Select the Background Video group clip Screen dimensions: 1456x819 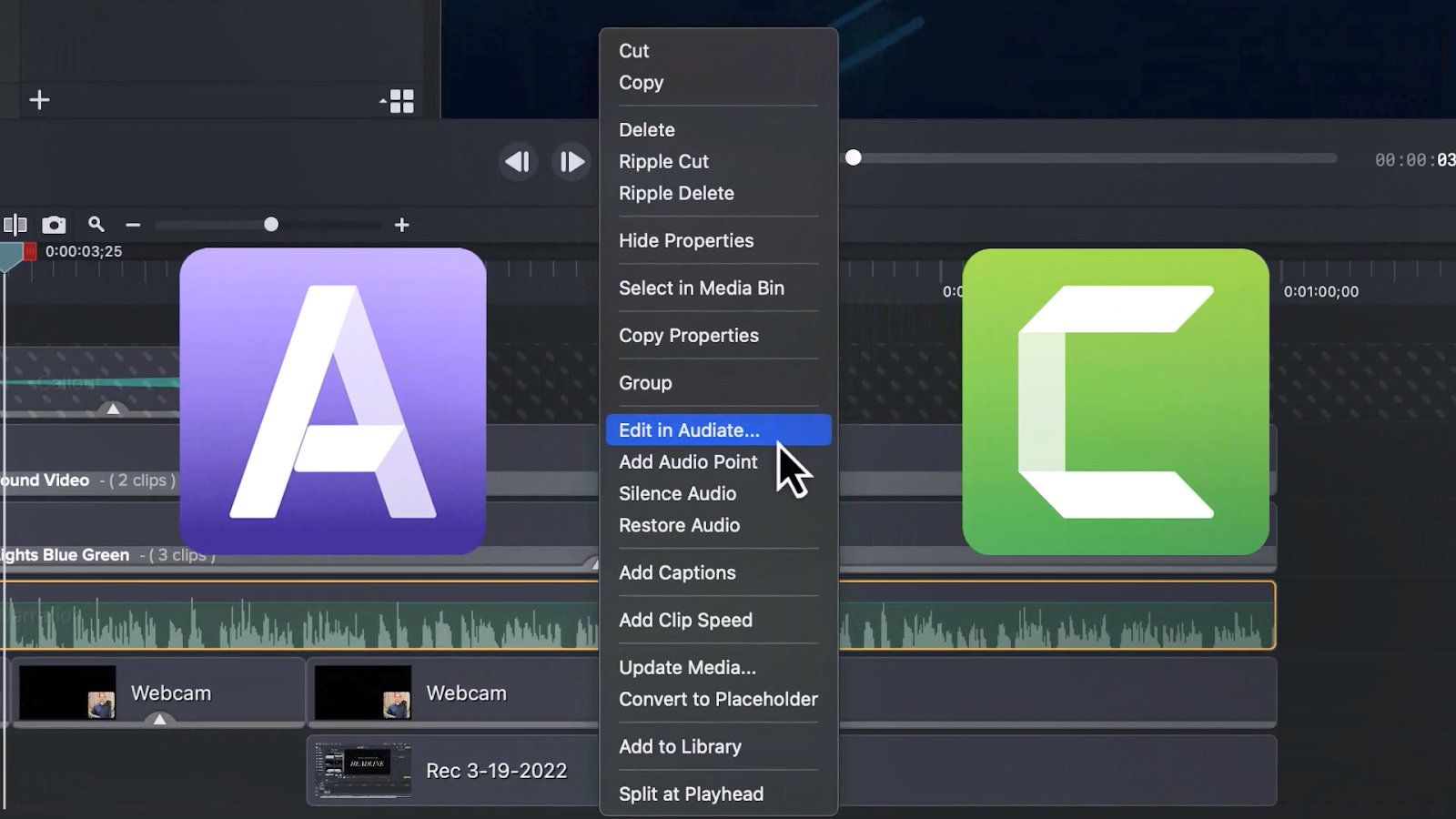coord(89,480)
